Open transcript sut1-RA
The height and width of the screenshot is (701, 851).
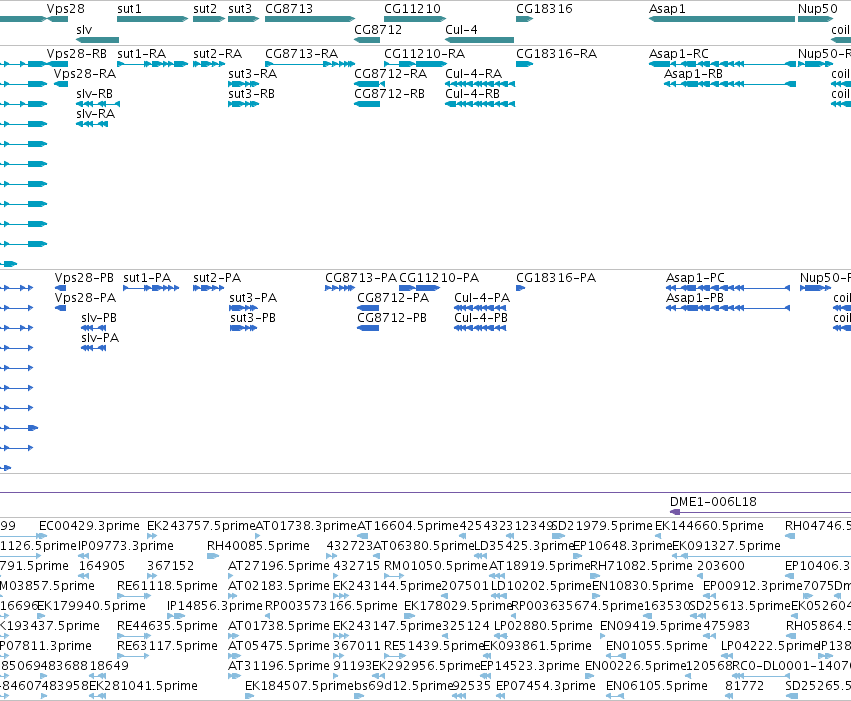[141, 54]
